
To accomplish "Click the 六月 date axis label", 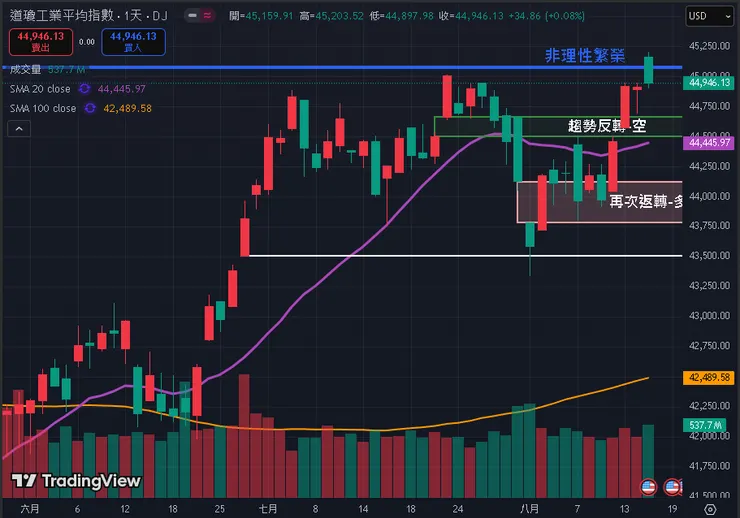I will [x=30, y=509].
